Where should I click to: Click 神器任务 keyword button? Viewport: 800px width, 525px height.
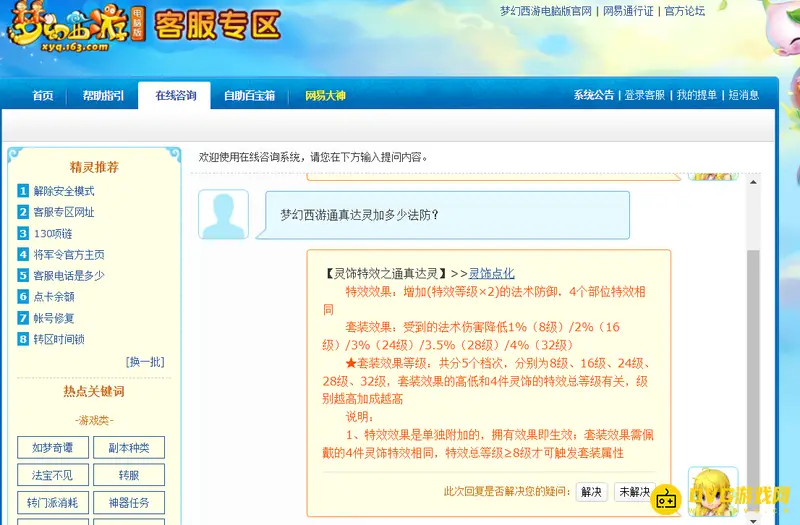pos(129,503)
